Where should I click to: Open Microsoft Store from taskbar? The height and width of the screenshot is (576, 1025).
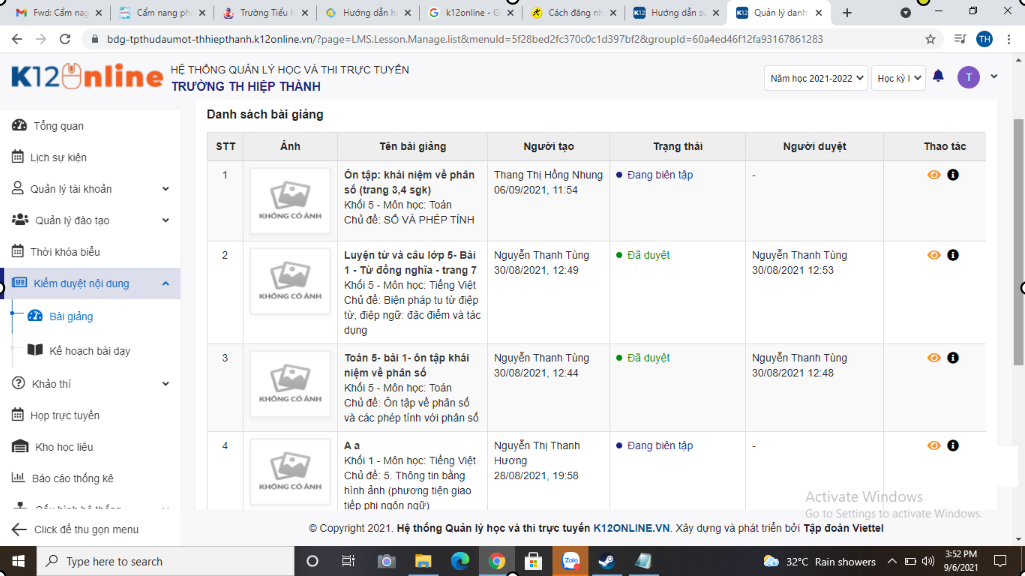pyautogui.click(x=533, y=561)
